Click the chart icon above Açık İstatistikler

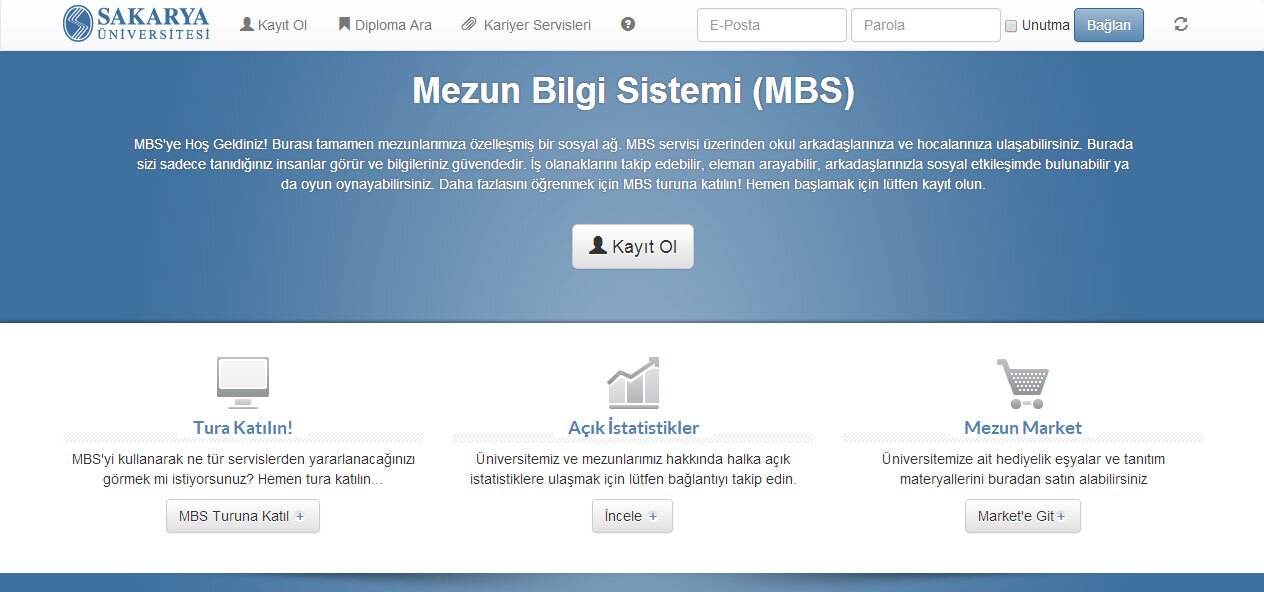(x=633, y=382)
